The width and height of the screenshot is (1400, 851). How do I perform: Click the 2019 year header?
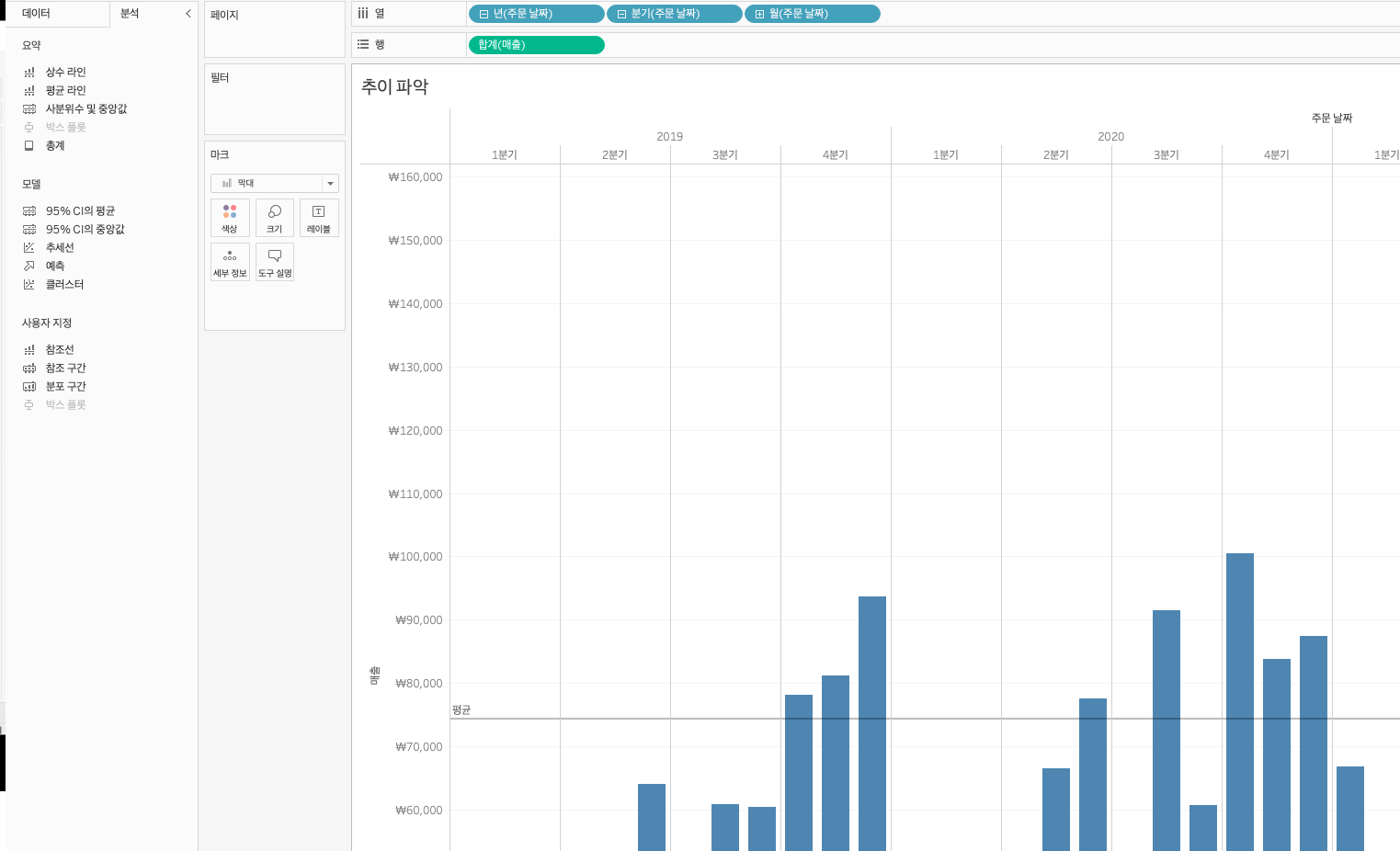[669, 136]
